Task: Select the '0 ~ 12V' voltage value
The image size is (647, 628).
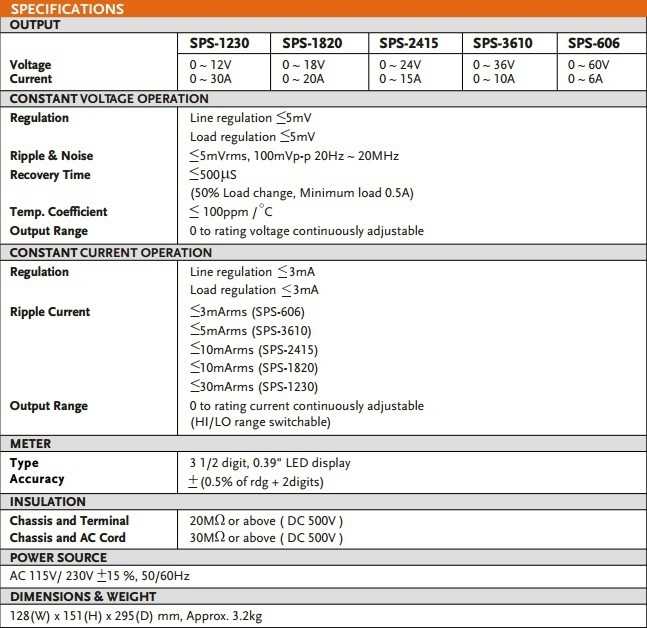Action: pos(210,65)
